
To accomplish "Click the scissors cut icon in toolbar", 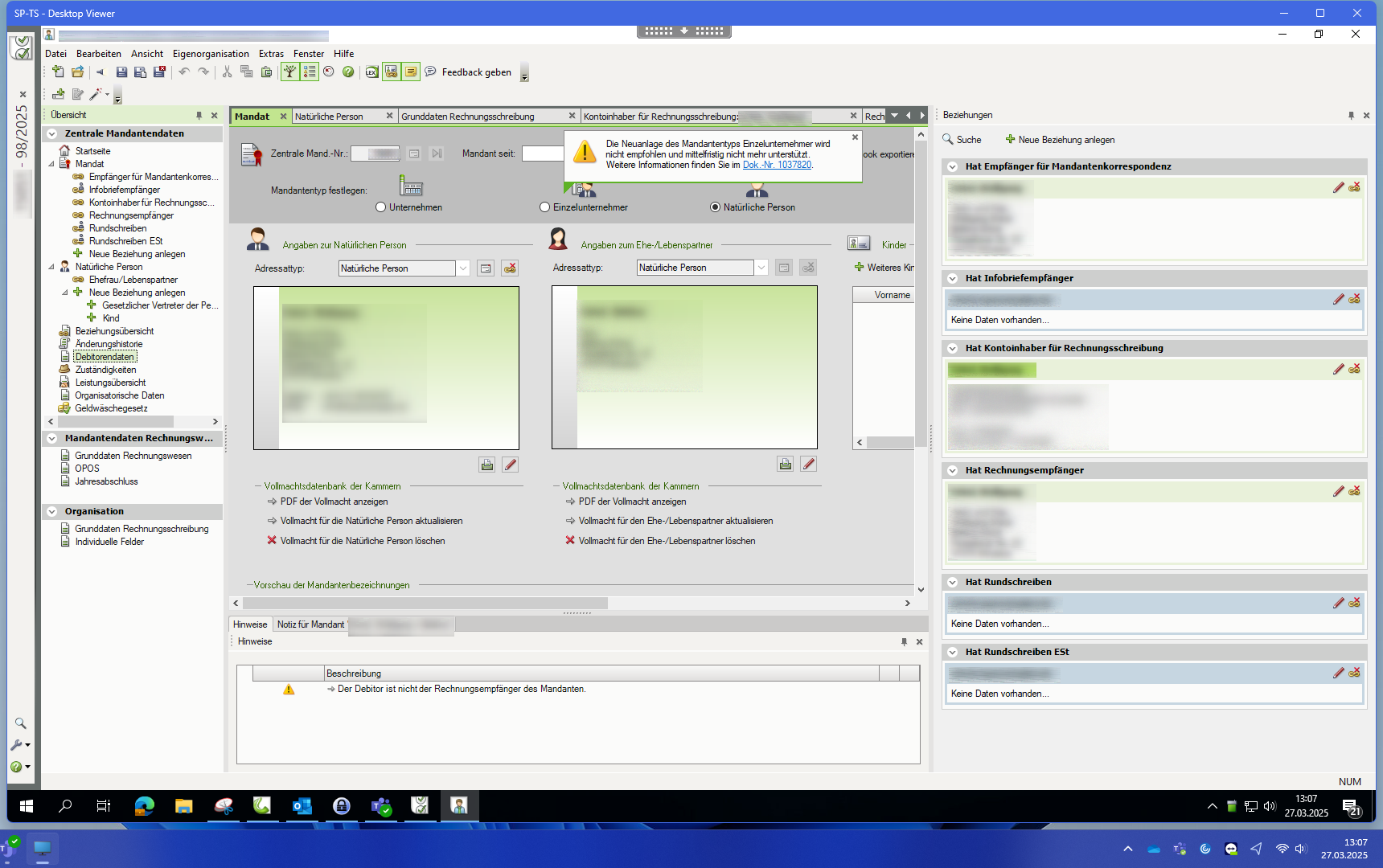I will coord(227,72).
